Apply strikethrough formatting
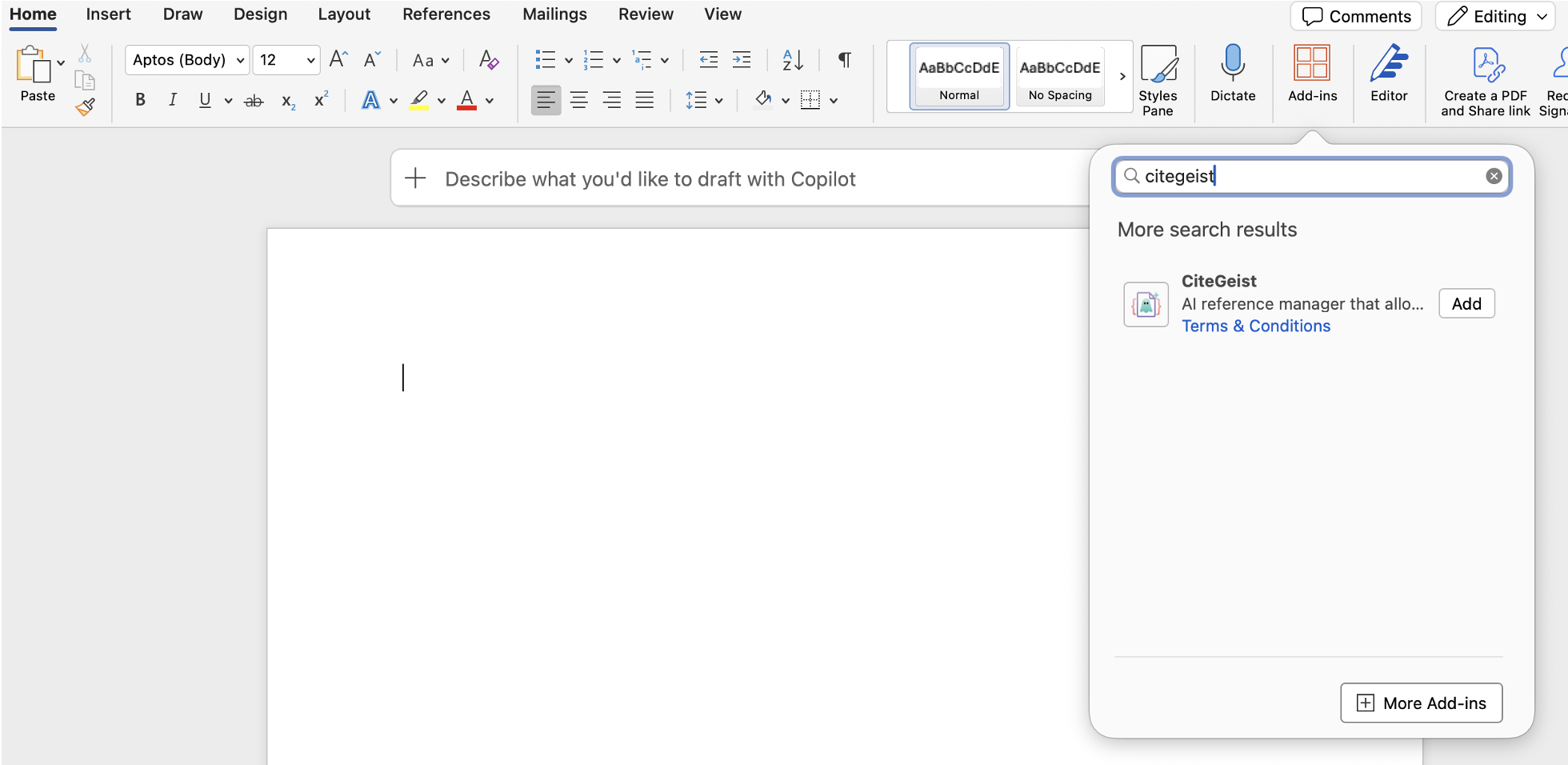The image size is (1568, 765). [254, 101]
